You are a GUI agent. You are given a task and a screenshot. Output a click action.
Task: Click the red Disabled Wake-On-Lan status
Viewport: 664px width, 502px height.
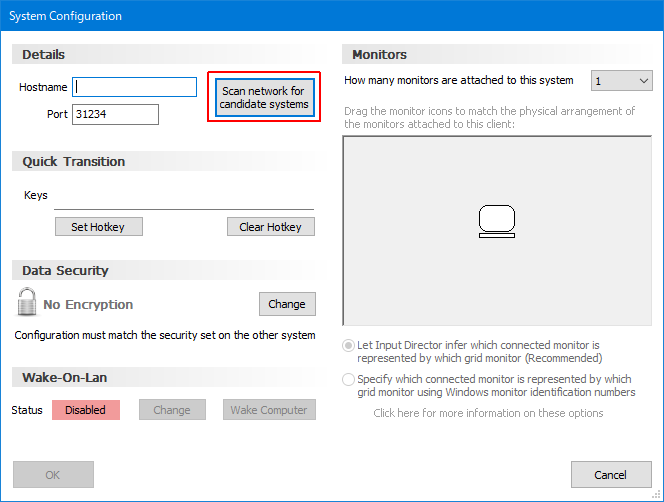click(86, 410)
